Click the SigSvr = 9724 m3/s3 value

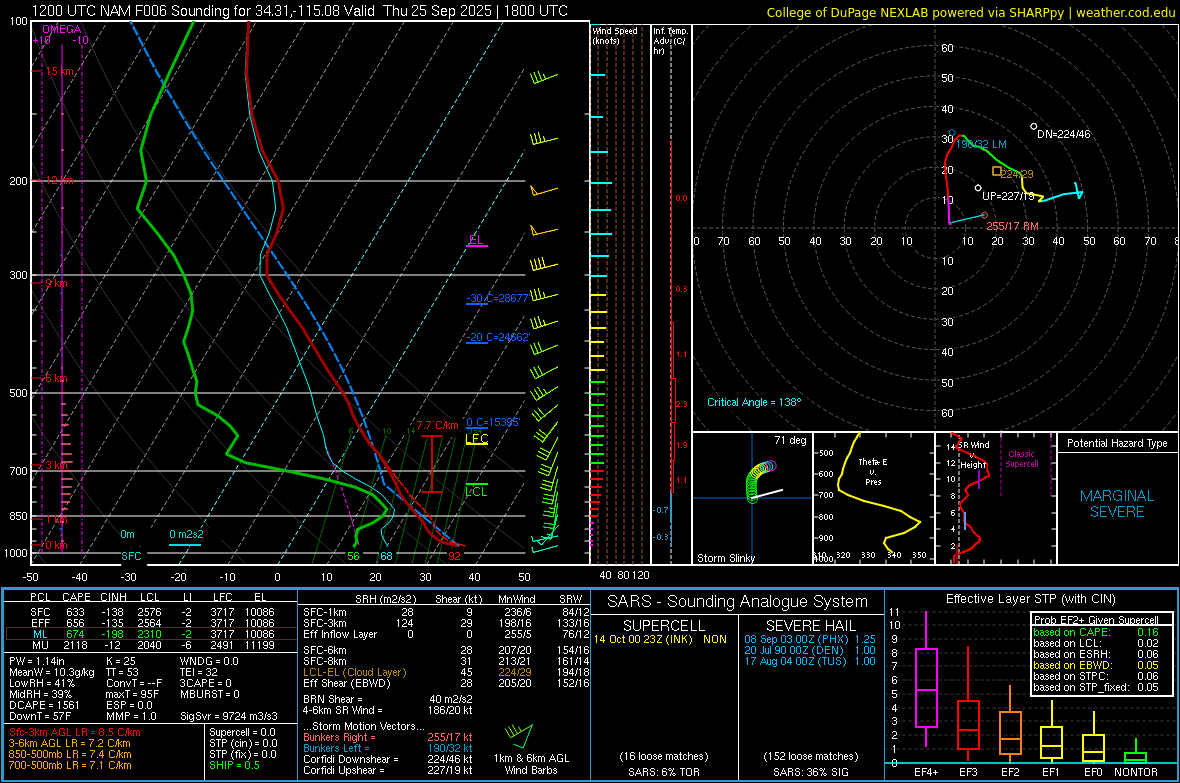click(x=229, y=716)
